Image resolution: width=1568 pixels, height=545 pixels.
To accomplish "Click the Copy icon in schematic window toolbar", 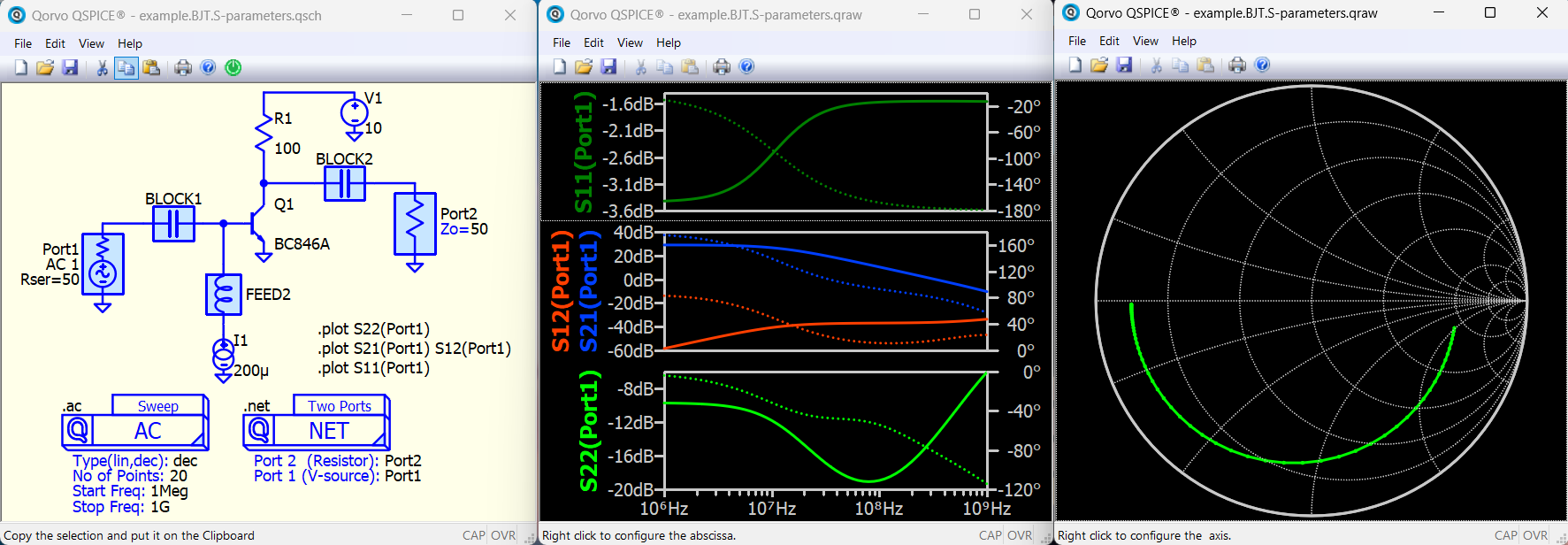I will (x=126, y=67).
